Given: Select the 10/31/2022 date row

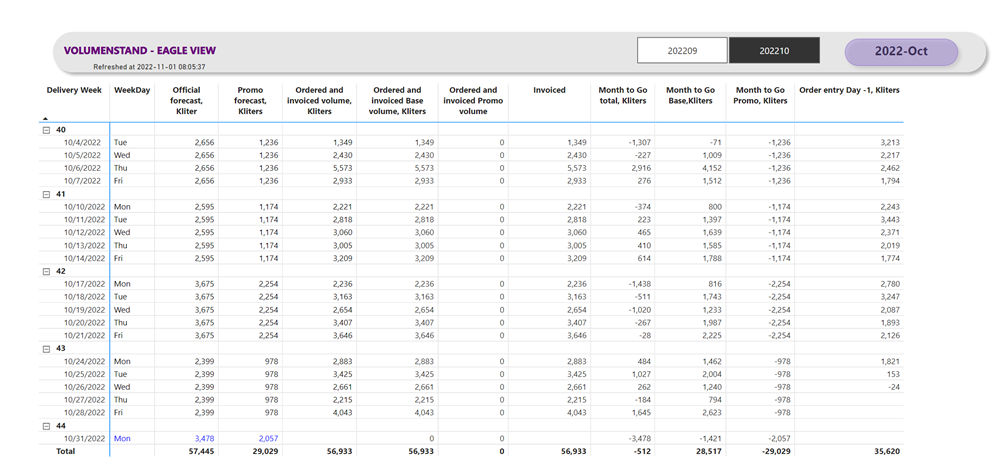Looking at the screenshot, I should [x=473, y=439].
